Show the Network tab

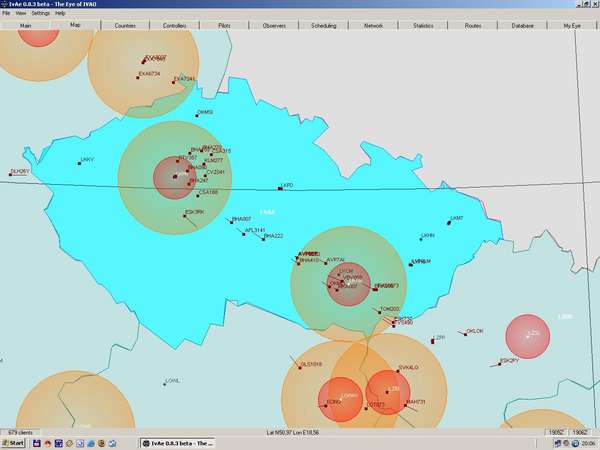(373, 26)
